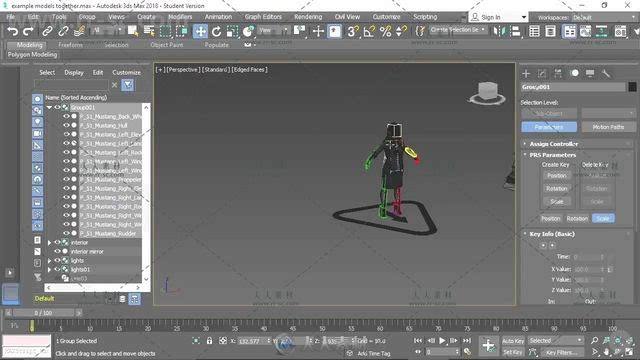
Task: Click the time slider showing 0 / 100
Action: [43, 313]
